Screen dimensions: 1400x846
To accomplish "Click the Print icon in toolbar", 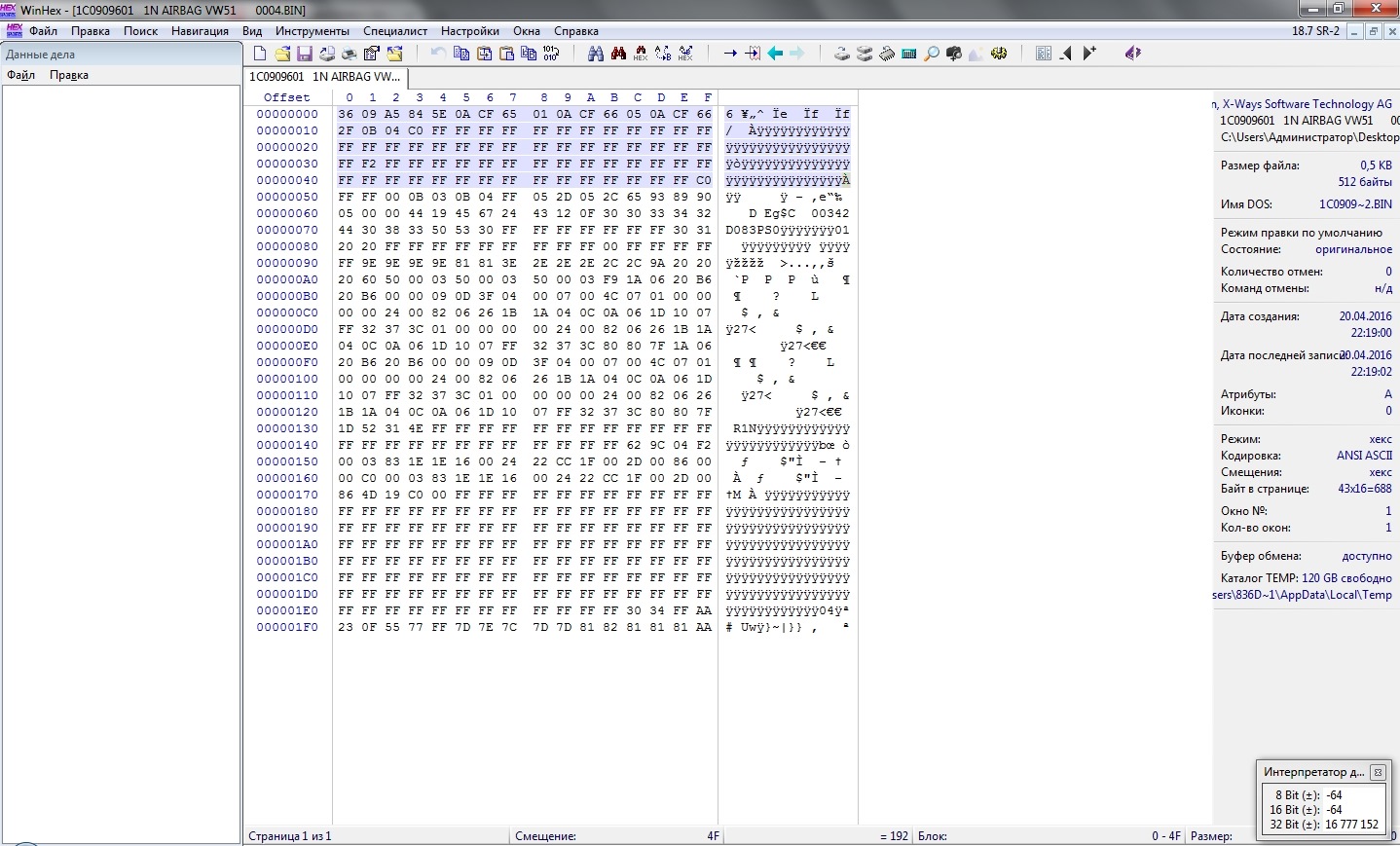I will (349, 54).
